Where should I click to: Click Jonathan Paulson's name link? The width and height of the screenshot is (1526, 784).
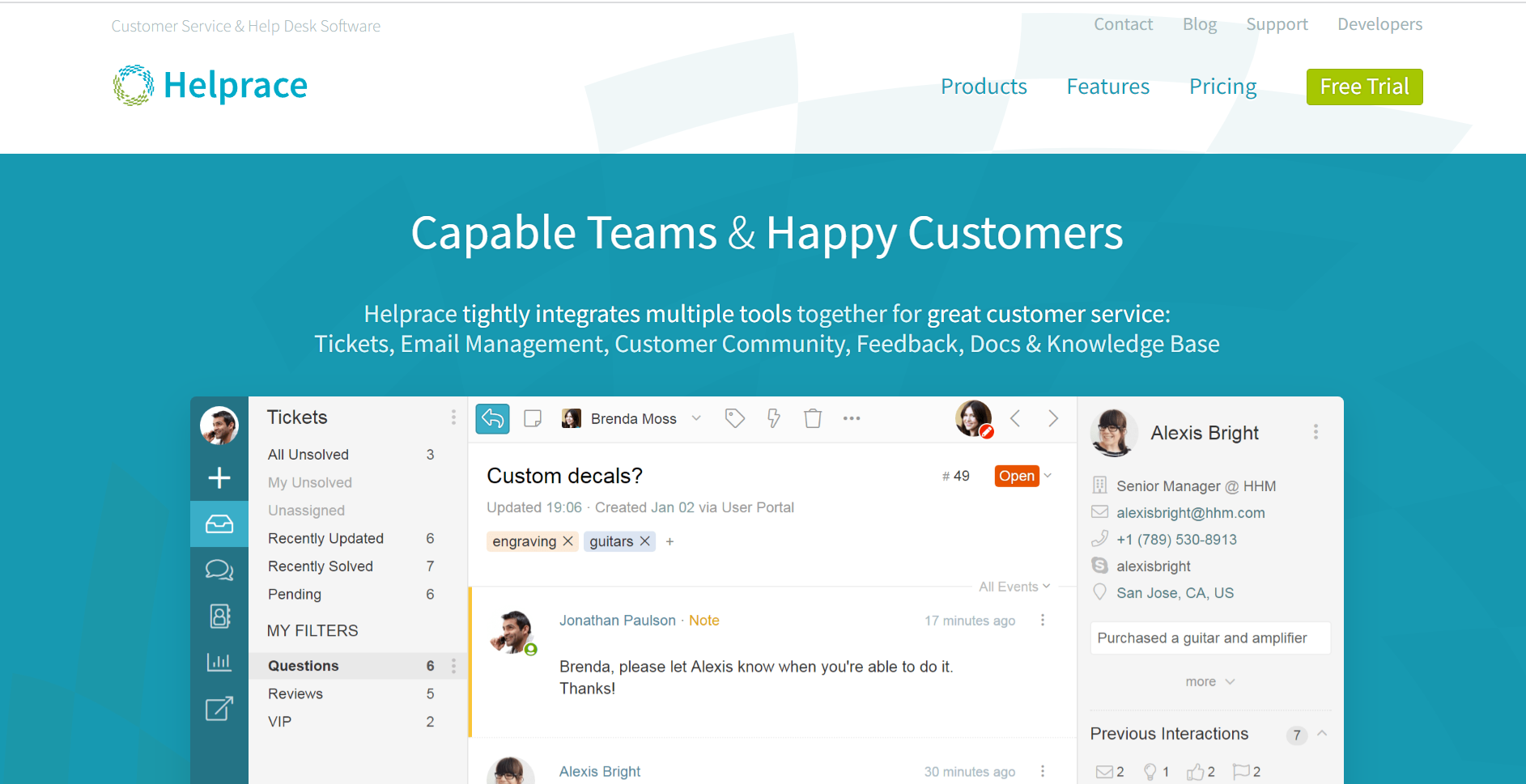coord(617,620)
